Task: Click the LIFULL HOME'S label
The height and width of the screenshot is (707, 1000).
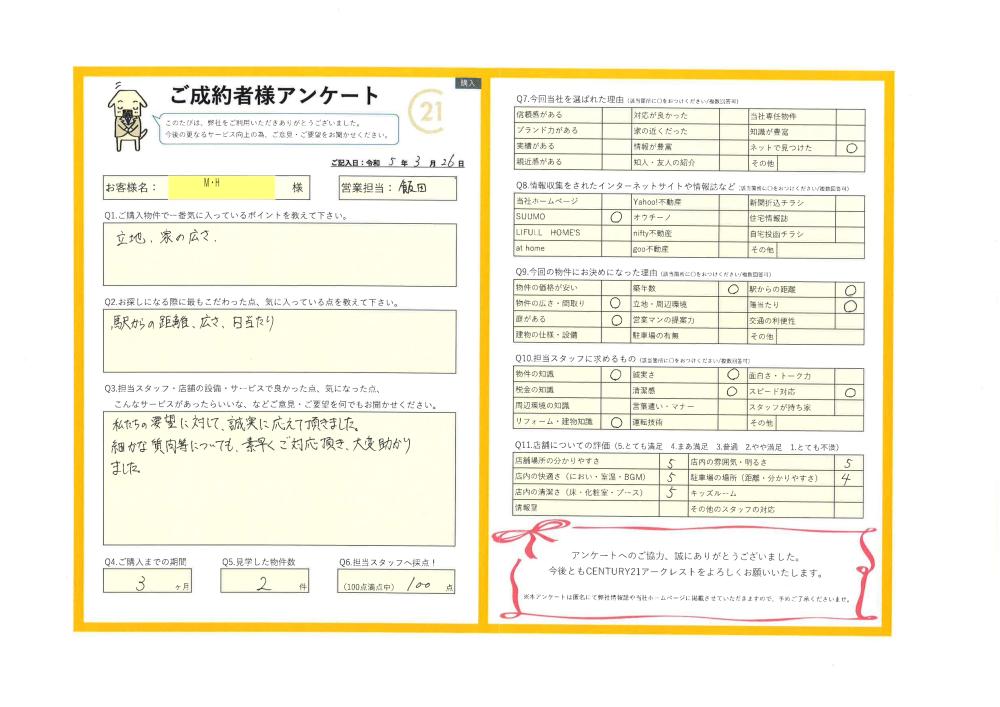Action: coord(548,233)
